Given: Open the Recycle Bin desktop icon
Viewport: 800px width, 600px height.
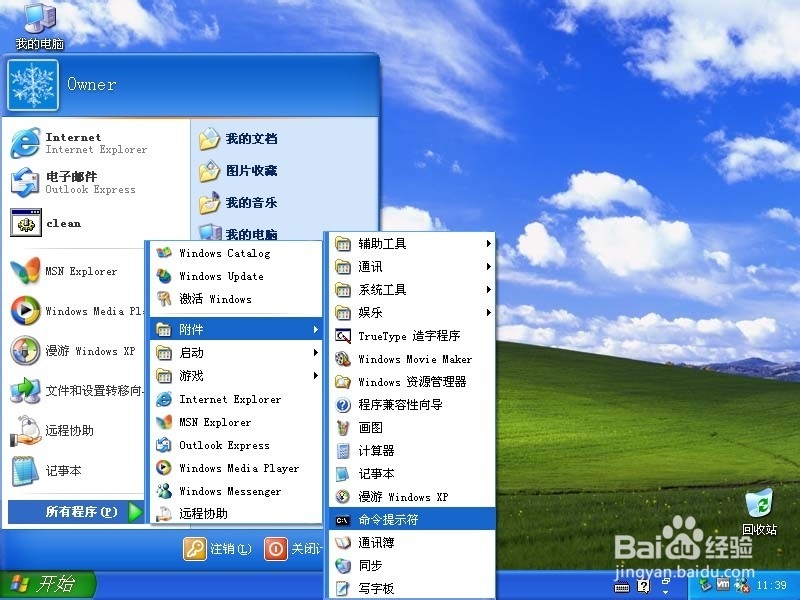Looking at the screenshot, I should [759, 512].
